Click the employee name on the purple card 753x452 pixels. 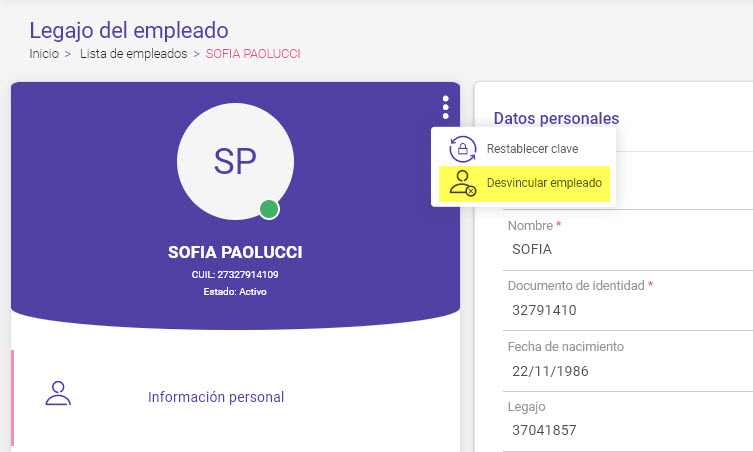click(235, 252)
